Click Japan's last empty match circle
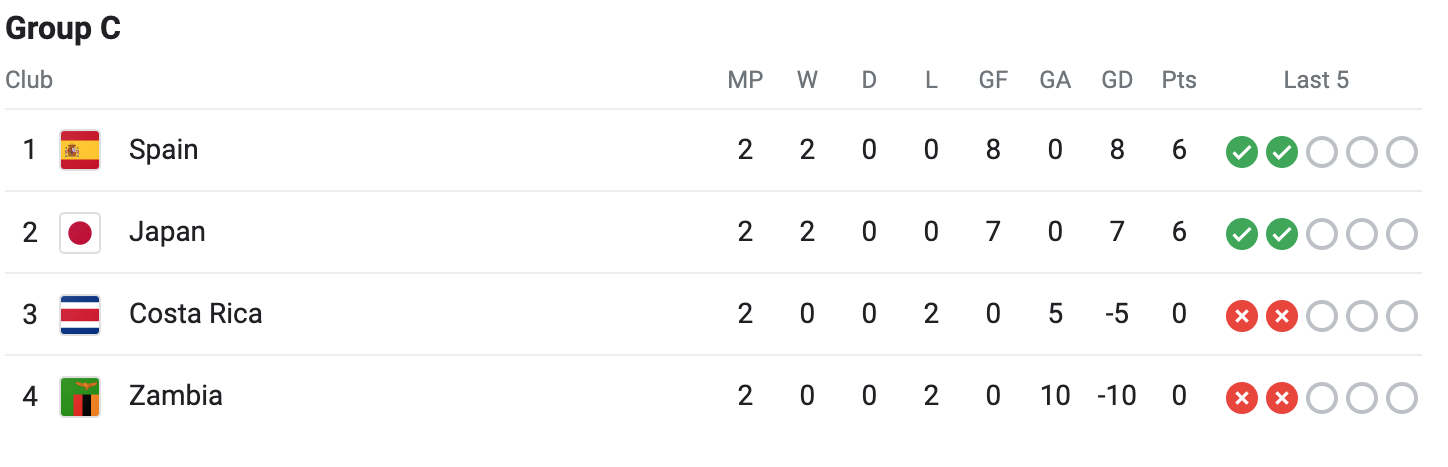The width and height of the screenshot is (1448, 467). point(1401,234)
